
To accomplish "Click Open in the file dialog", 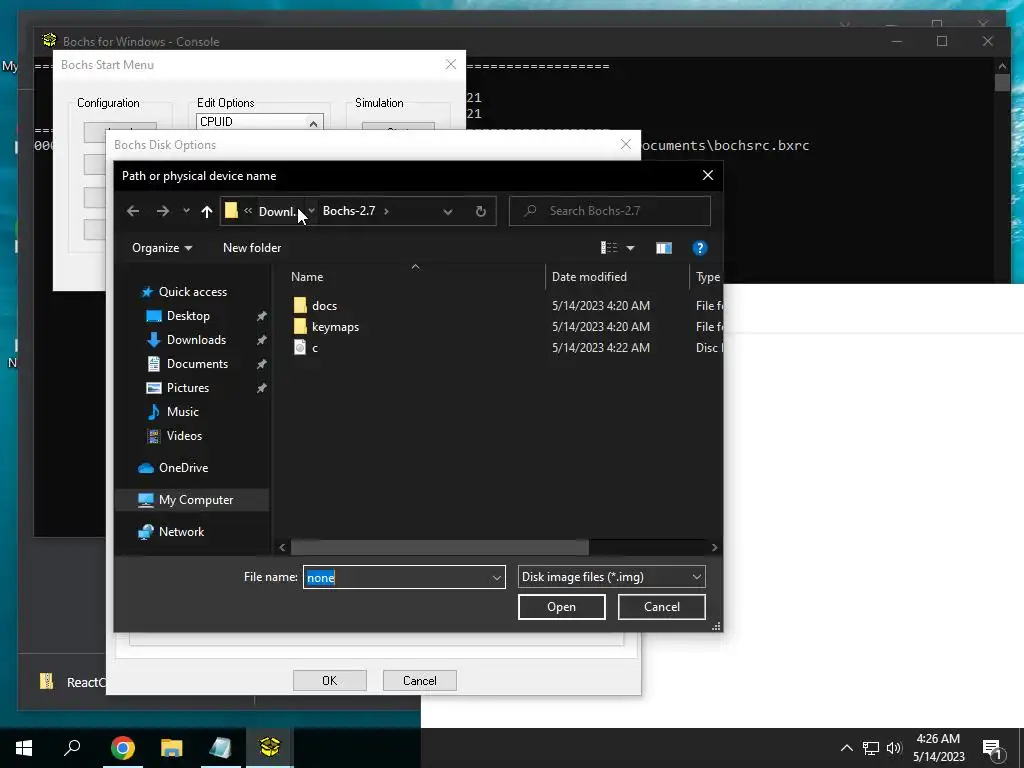I will [x=562, y=607].
